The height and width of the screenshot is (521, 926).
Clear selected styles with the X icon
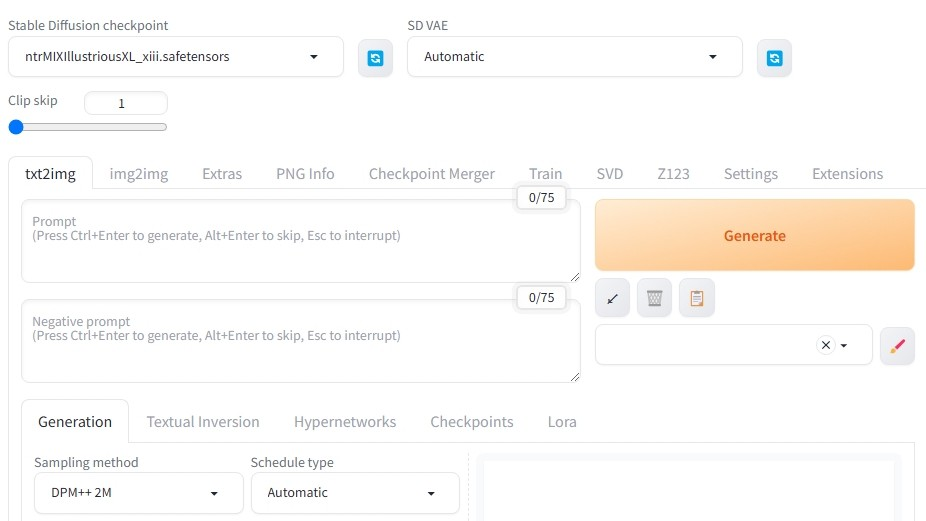pyautogui.click(x=826, y=345)
